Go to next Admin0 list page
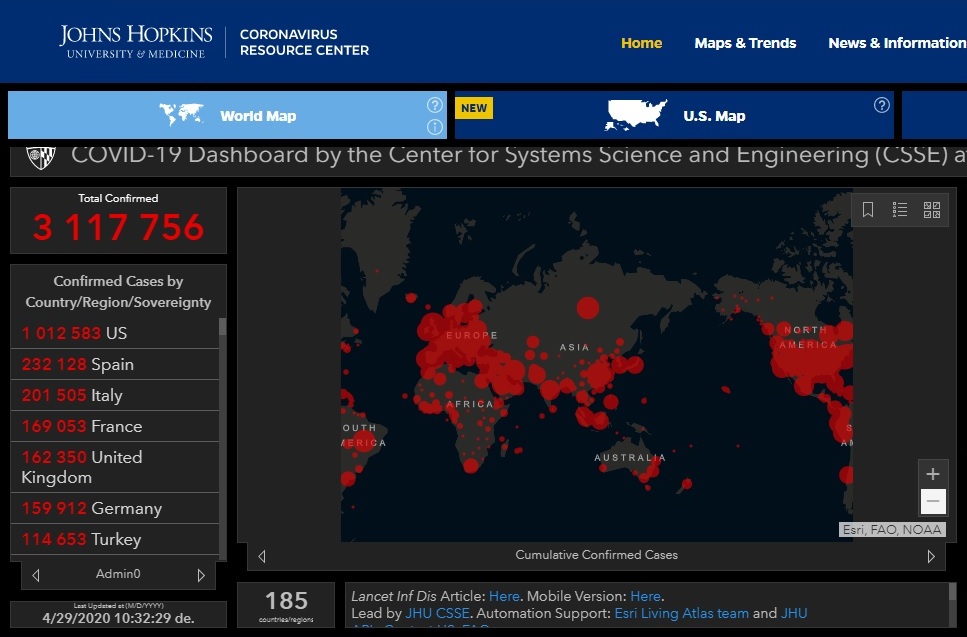967x637 pixels. click(201, 575)
